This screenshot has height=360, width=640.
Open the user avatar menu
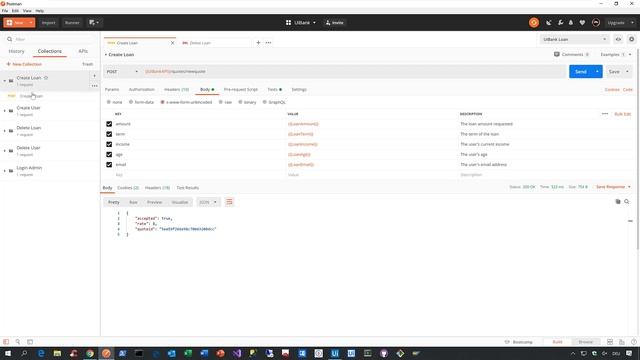pyautogui.click(x=596, y=23)
